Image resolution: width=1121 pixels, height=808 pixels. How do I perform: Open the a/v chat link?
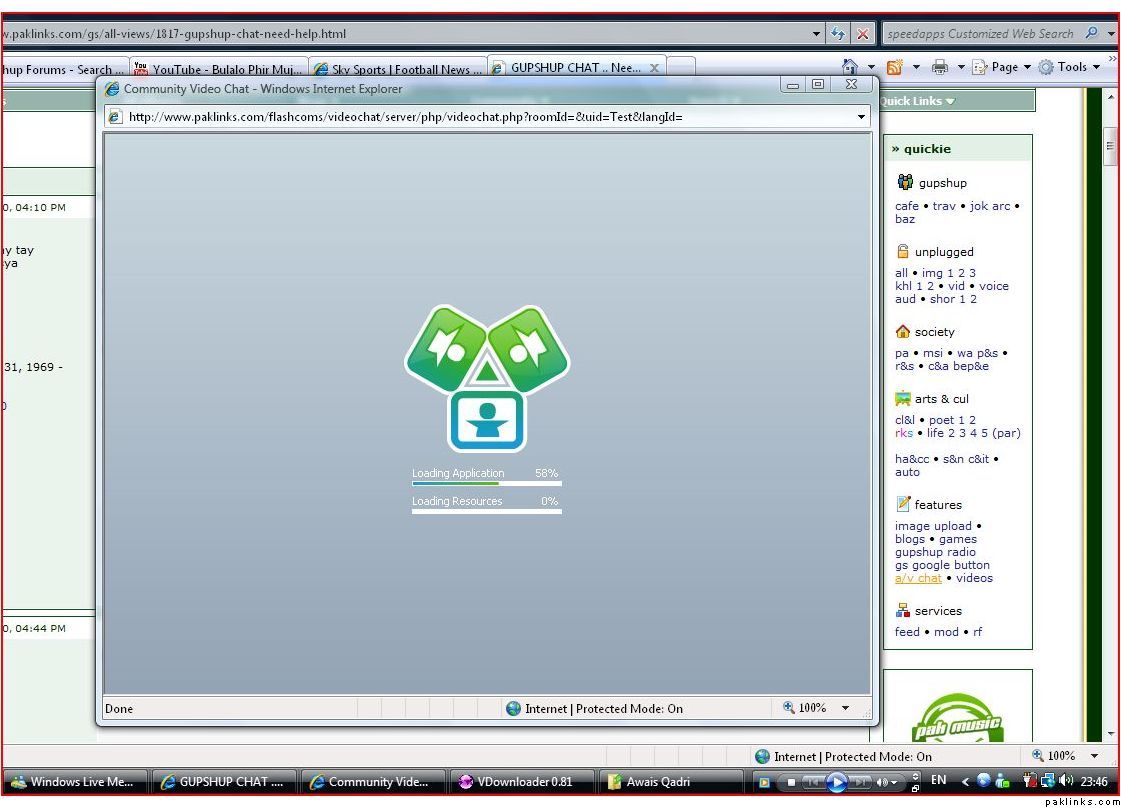[918, 578]
